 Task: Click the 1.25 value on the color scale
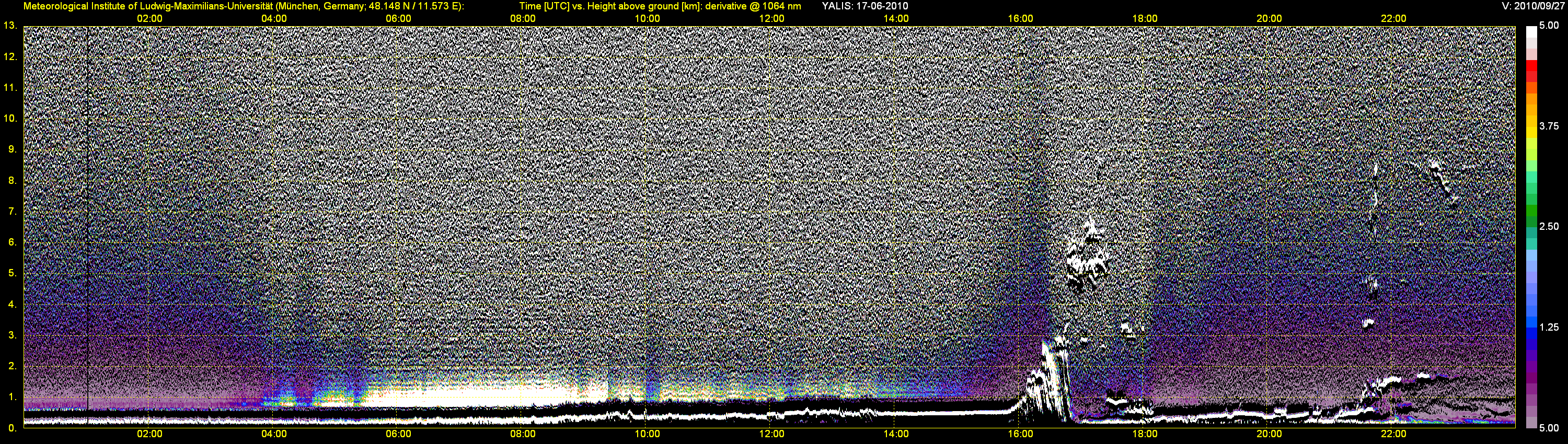tap(1549, 327)
